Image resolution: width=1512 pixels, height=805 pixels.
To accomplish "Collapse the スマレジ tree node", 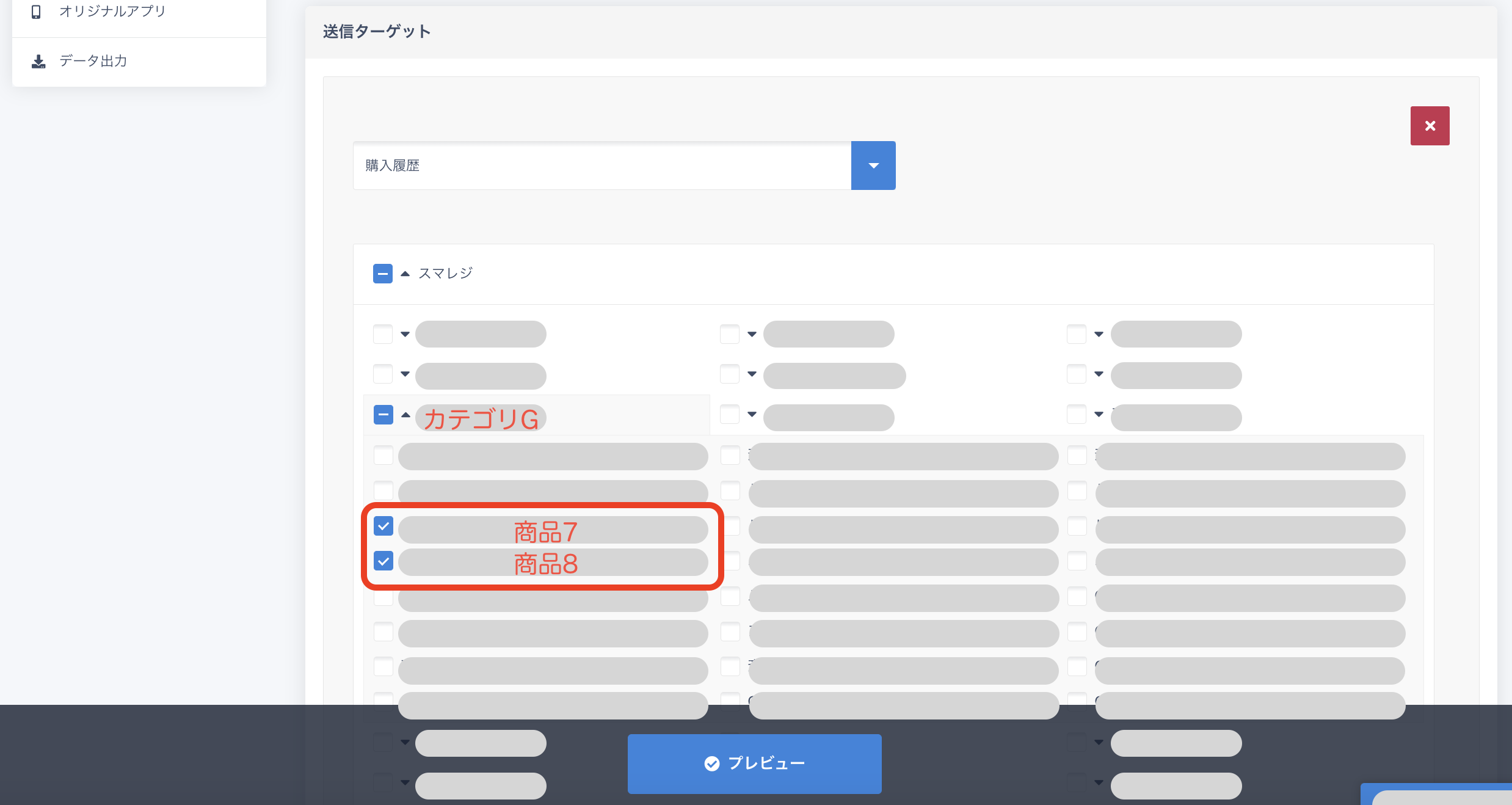I will pos(405,274).
